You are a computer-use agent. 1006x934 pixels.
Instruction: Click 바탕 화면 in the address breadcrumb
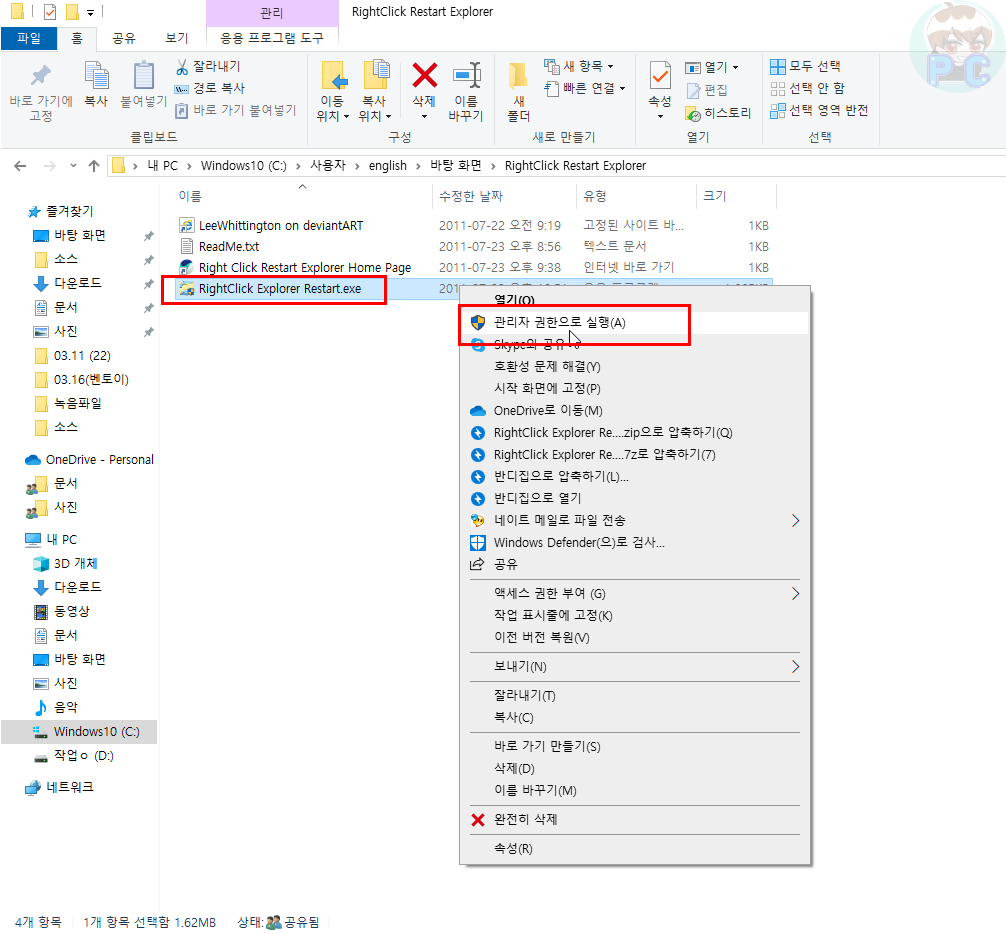click(456, 166)
